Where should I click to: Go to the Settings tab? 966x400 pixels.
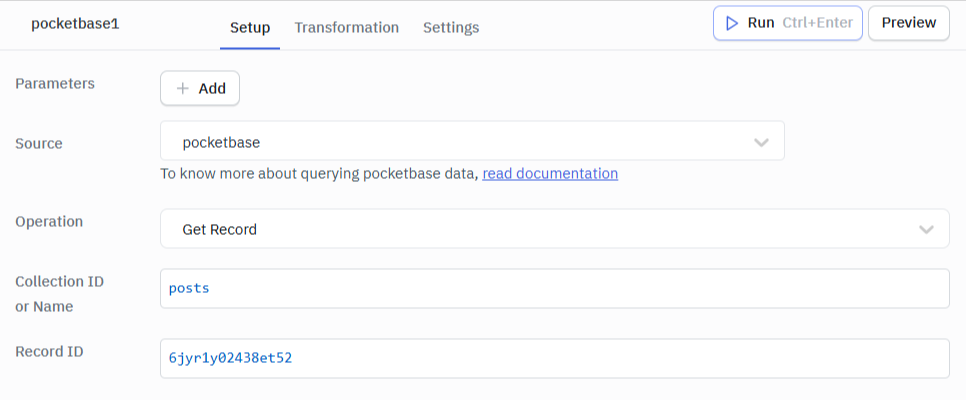[x=450, y=28]
